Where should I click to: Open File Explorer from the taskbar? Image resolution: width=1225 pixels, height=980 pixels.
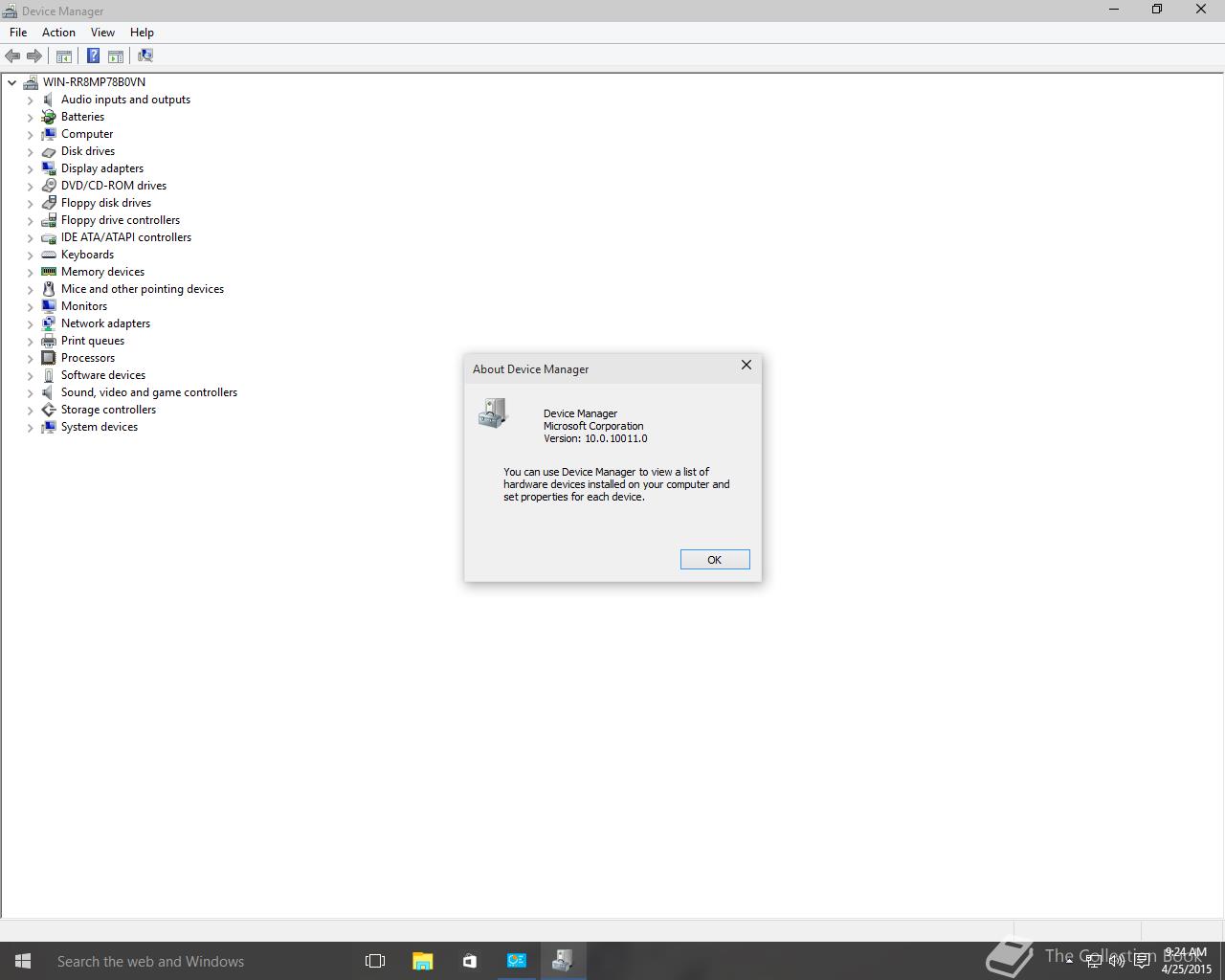coord(422,961)
